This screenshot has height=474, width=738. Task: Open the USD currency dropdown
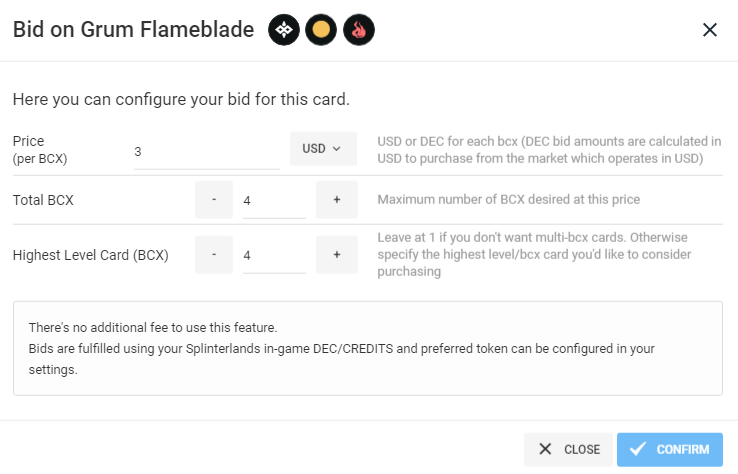coord(323,149)
